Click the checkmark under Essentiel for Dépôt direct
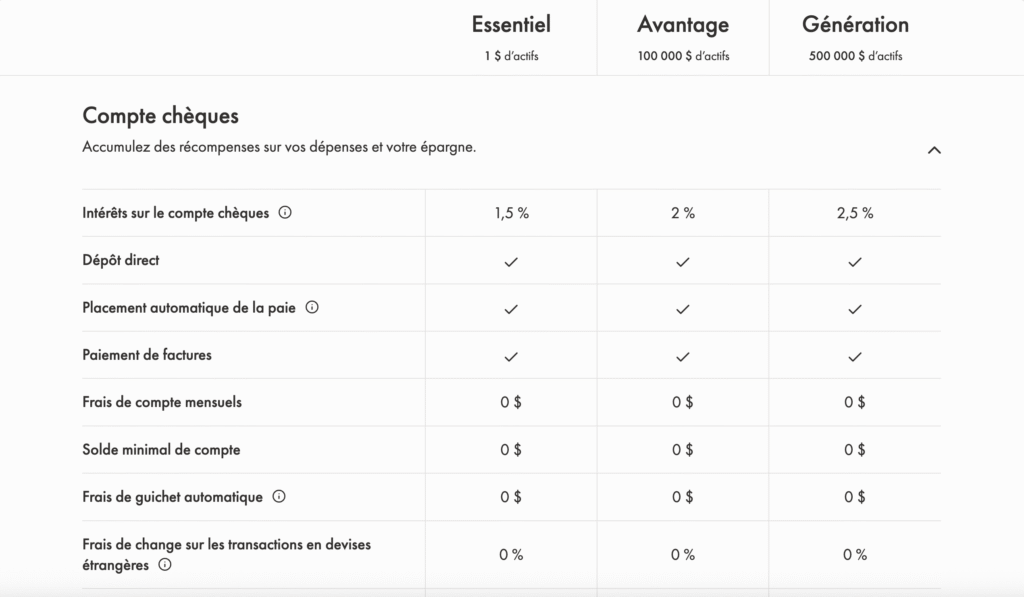This screenshot has height=597, width=1024. [x=511, y=261]
